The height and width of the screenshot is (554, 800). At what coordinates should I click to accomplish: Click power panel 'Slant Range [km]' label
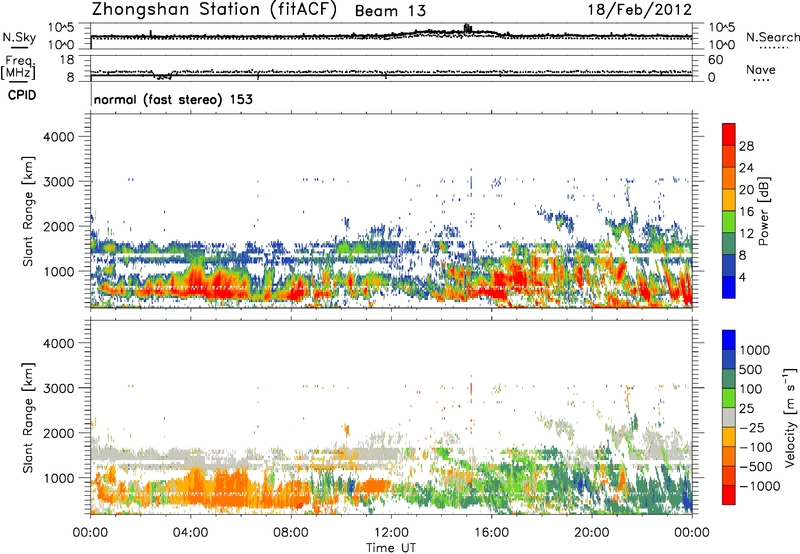[x=28, y=211]
